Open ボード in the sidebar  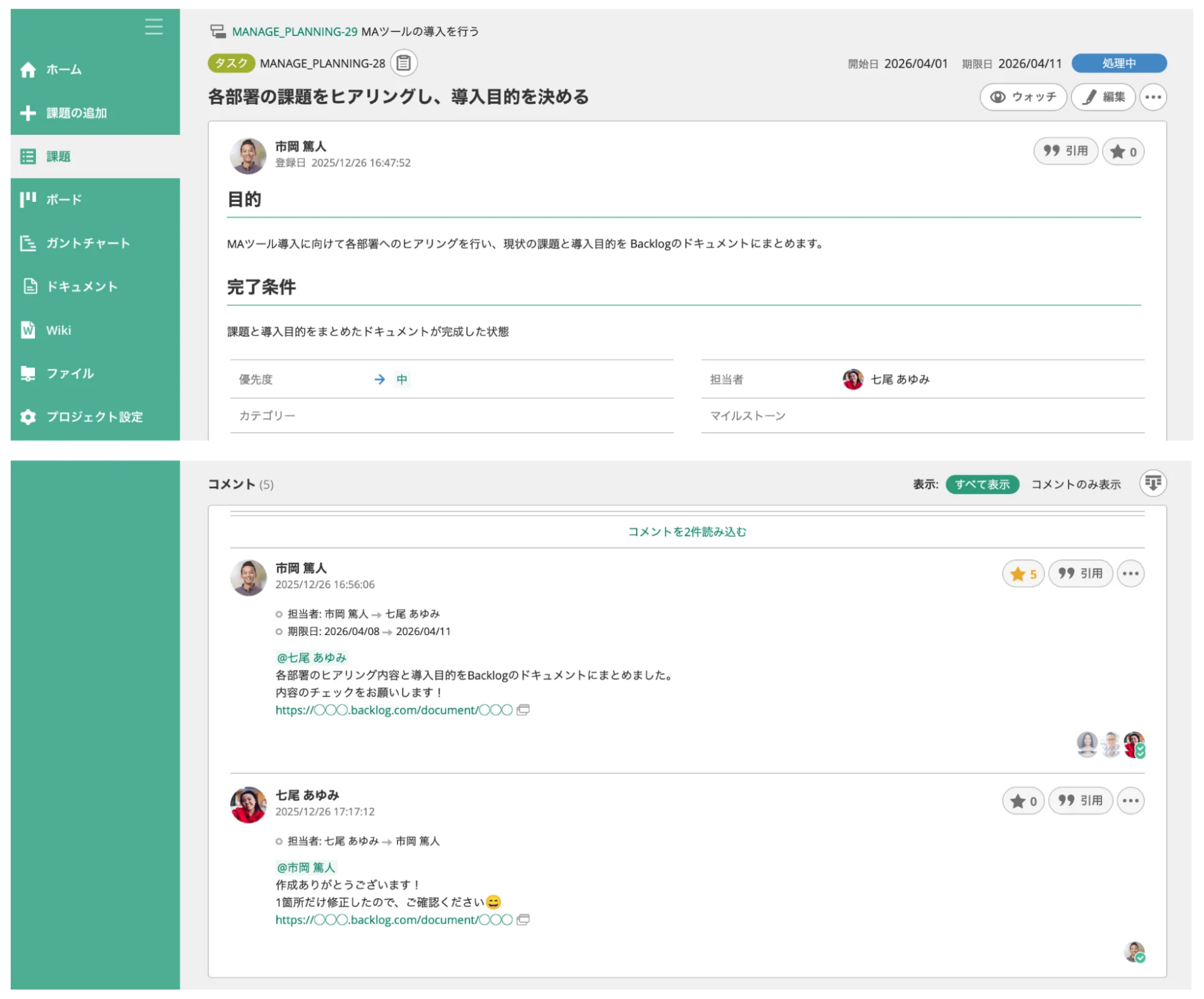point(95,199)
